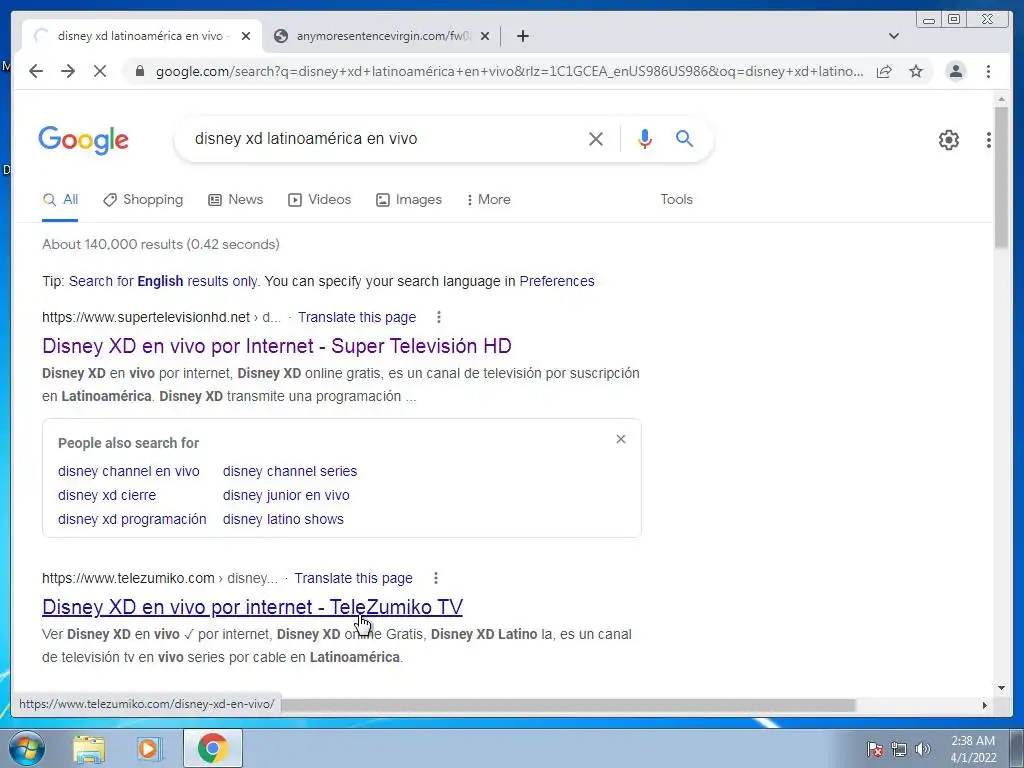The width and height of the screenshot is (1024, 768).
Task: Go back using the browser back arrow
Action: pyautogui.click(x=36, y=71)
